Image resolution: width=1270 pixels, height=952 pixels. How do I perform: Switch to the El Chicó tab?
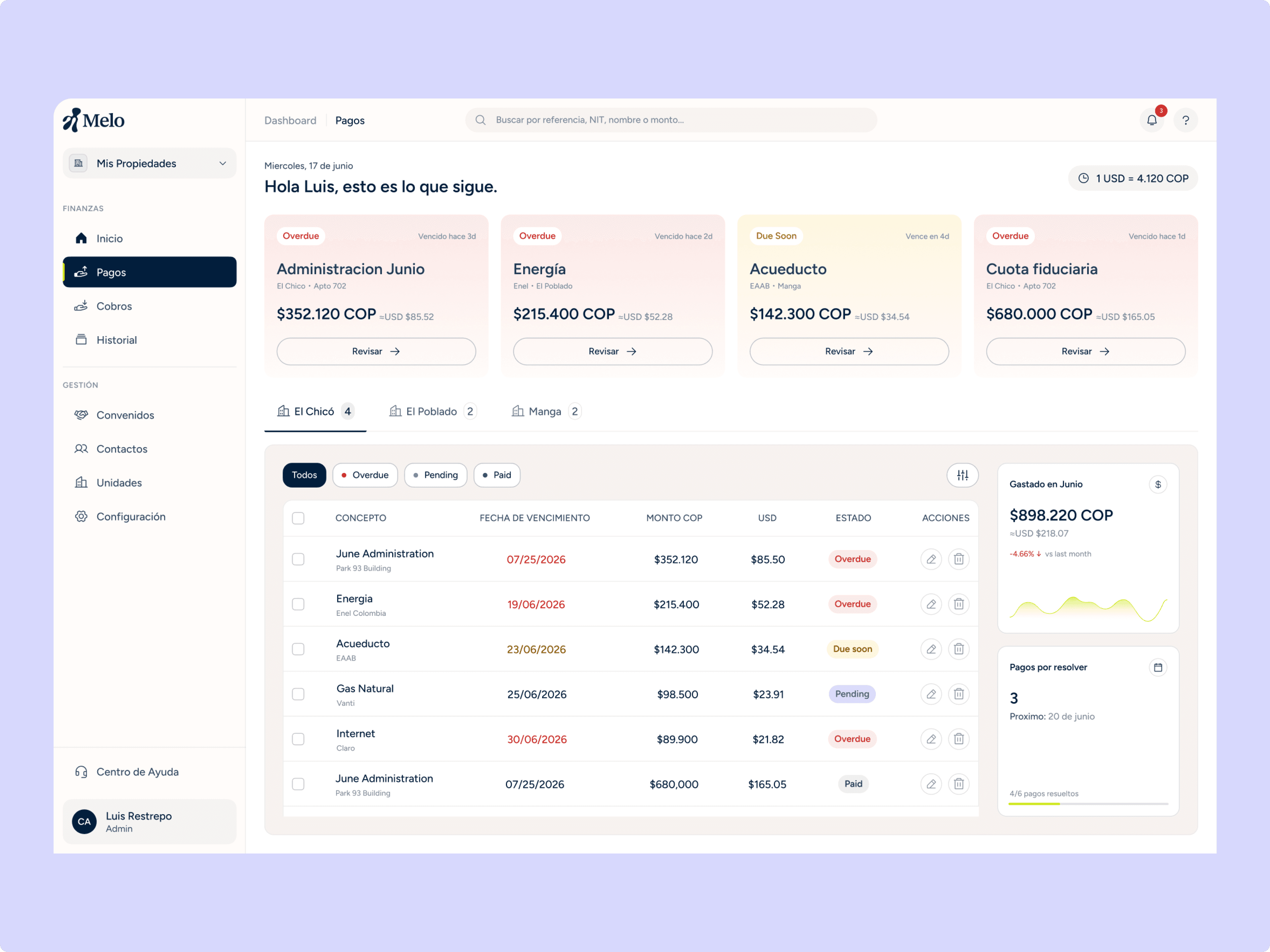pyautogui.click(x=315, y=412)
